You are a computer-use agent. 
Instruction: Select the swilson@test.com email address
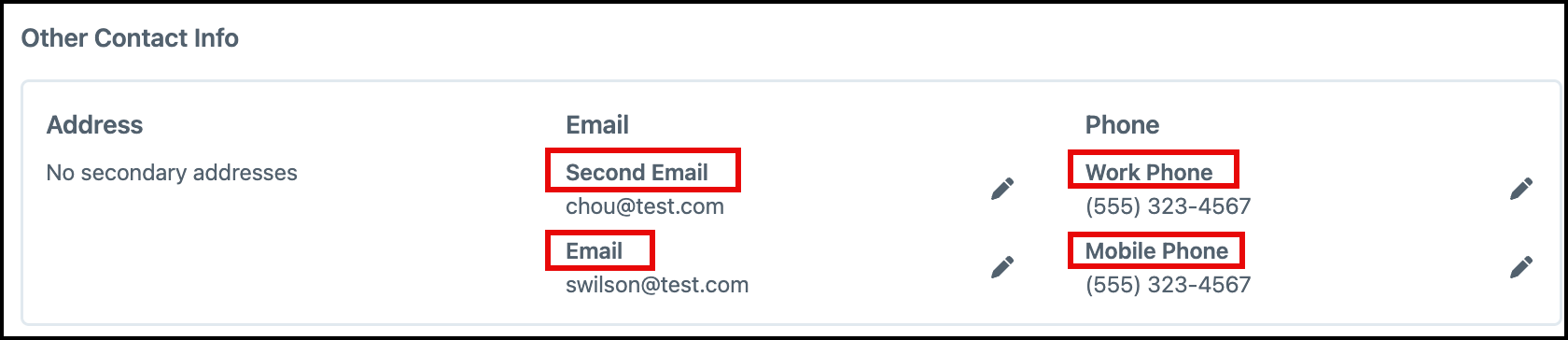point(657,285)
